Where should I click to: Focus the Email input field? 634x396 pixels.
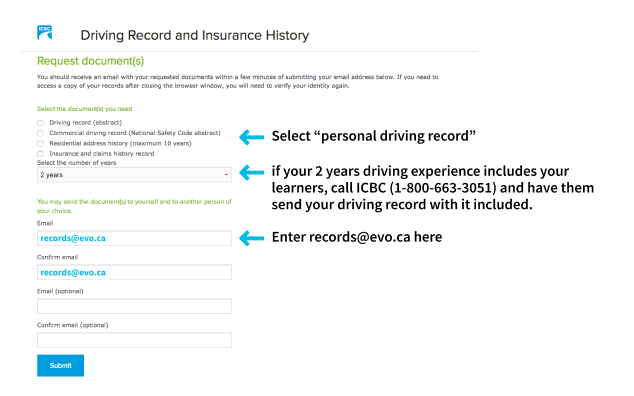pyautogui.click(x=134, y=238)
